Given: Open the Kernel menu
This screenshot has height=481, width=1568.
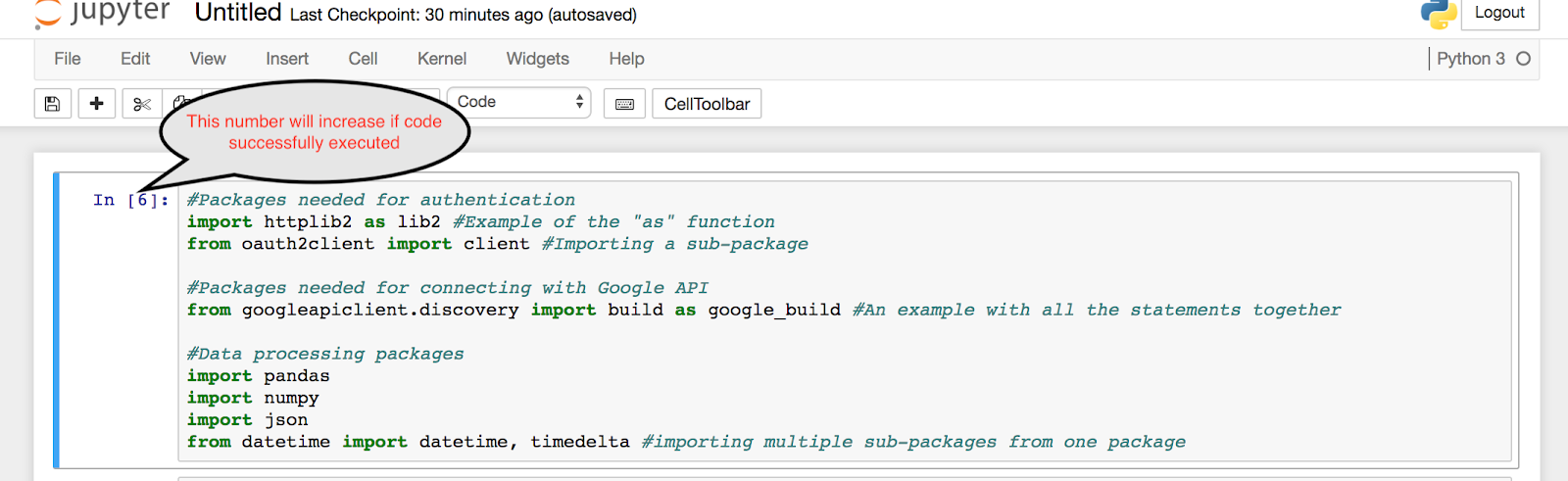Looking at the screenshot, I should click(442, 59).
